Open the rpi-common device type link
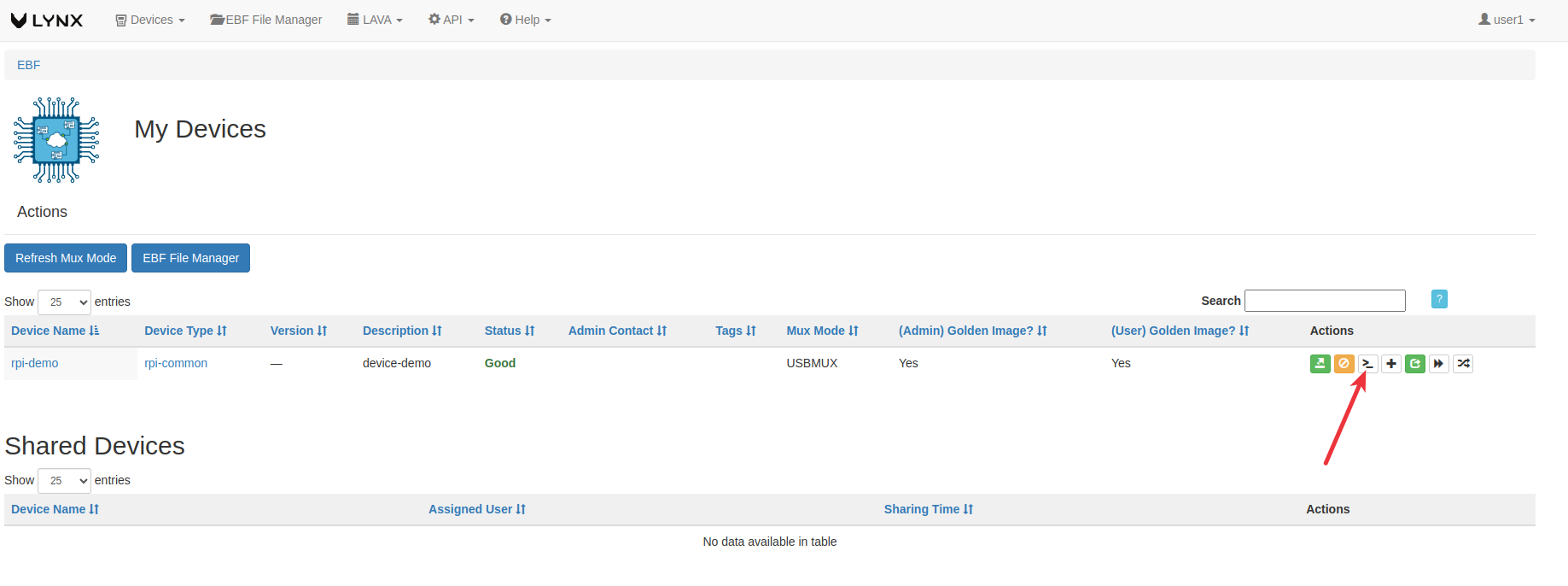Screen dimensions: 1568x586 click(176, 363)
